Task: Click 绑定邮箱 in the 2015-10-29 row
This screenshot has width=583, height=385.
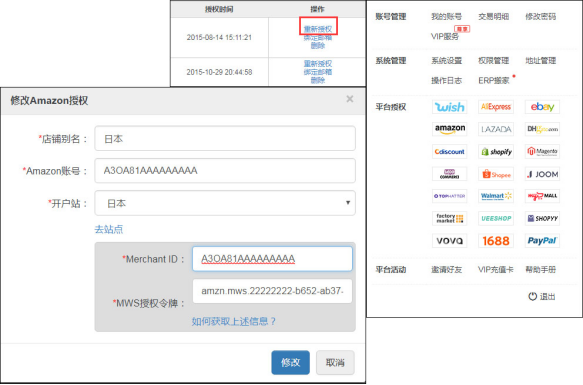Action: click(x=318, y=72)
